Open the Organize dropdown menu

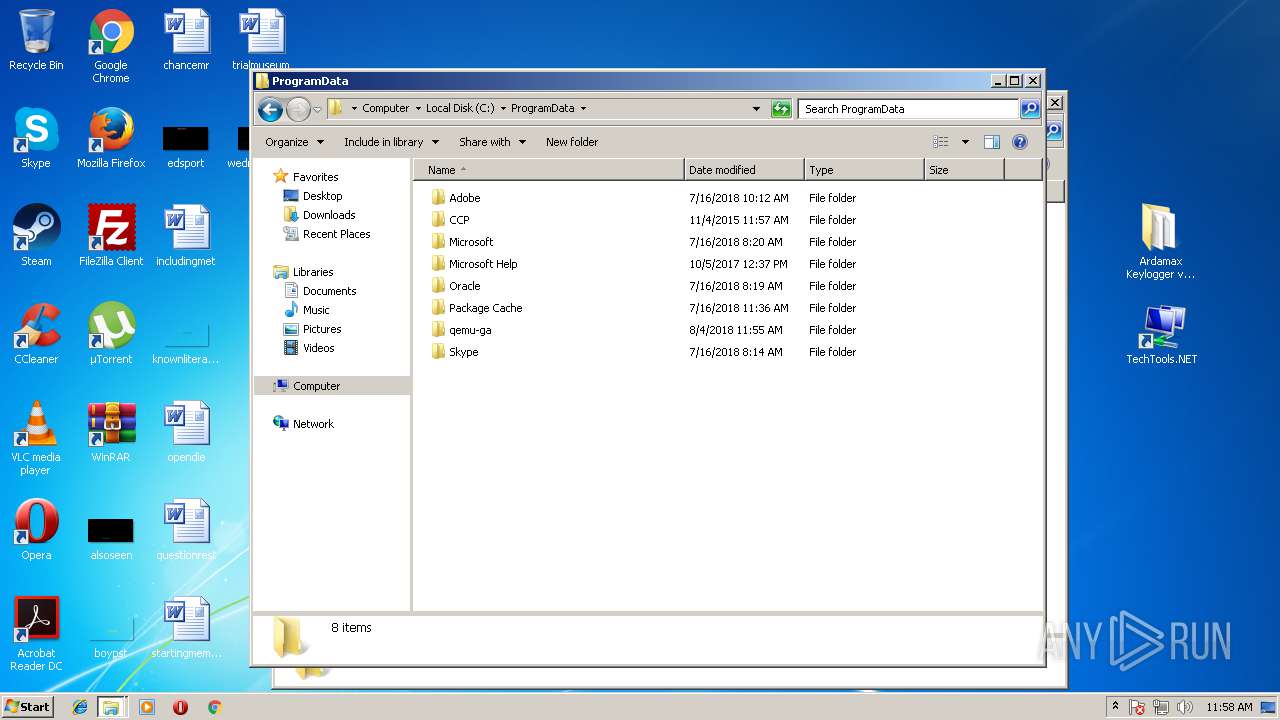(294, 142)
